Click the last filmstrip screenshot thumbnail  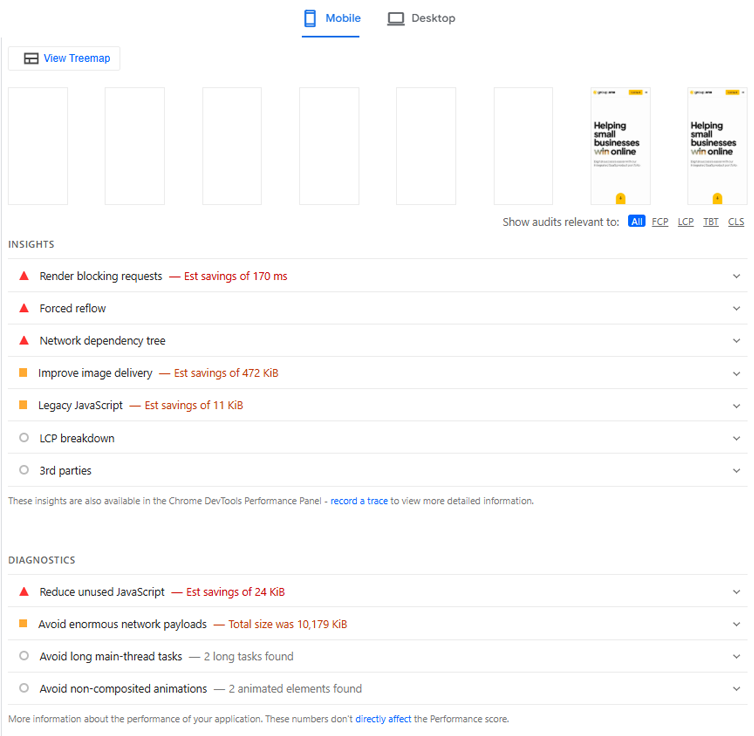coord(717,146)
